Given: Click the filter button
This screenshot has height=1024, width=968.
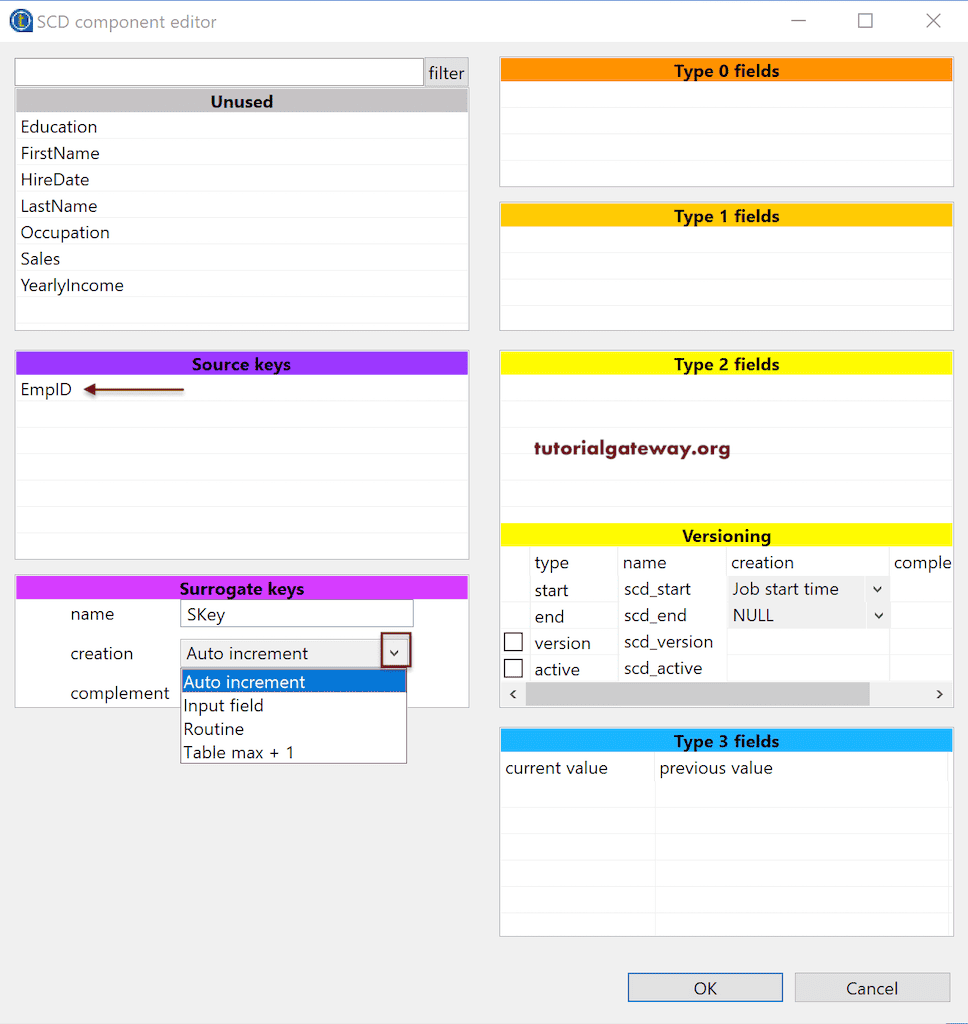Looking at the screenshot, I should pos(446,72).
